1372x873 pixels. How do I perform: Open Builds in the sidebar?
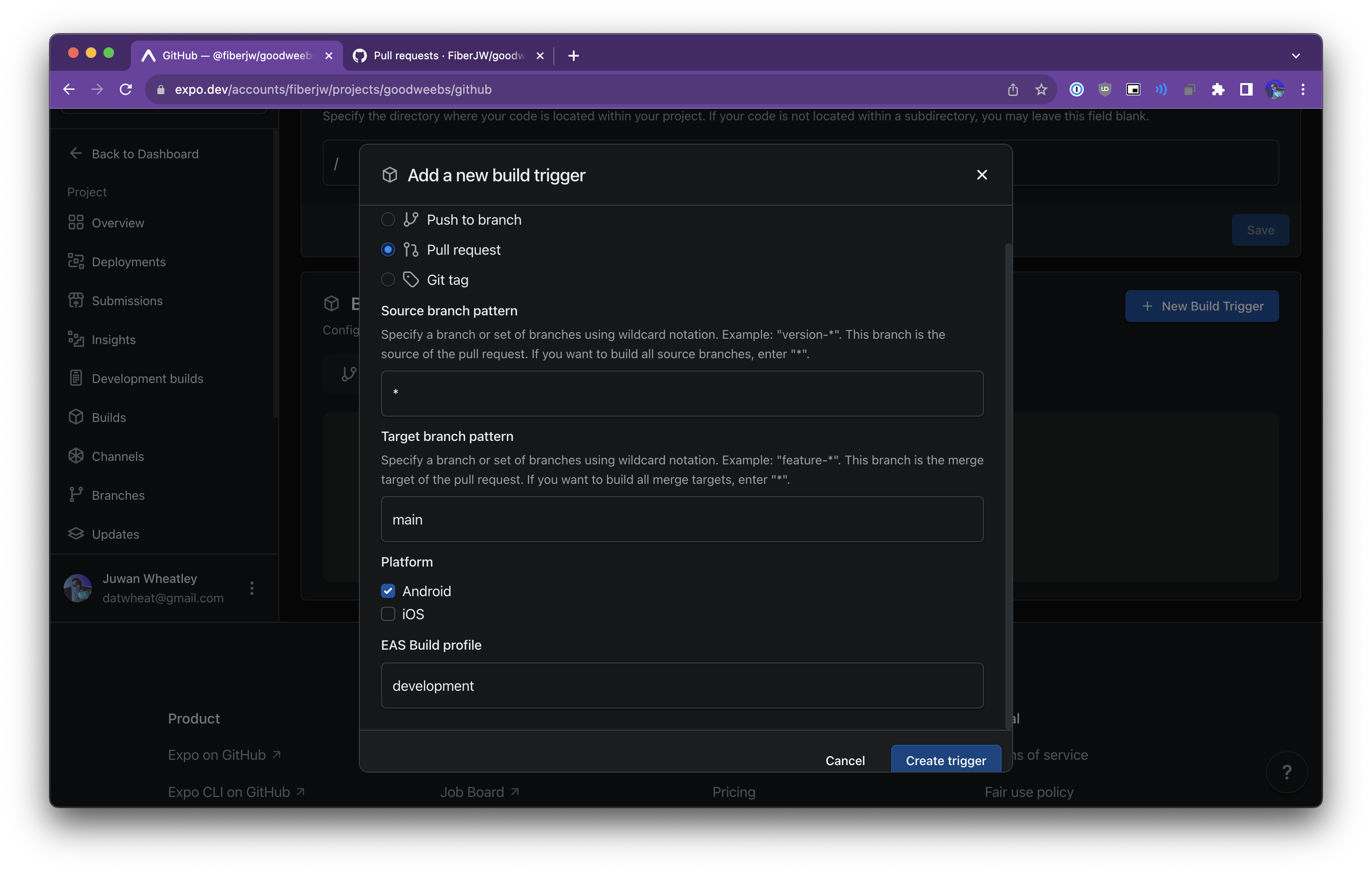tap(97, 417)
